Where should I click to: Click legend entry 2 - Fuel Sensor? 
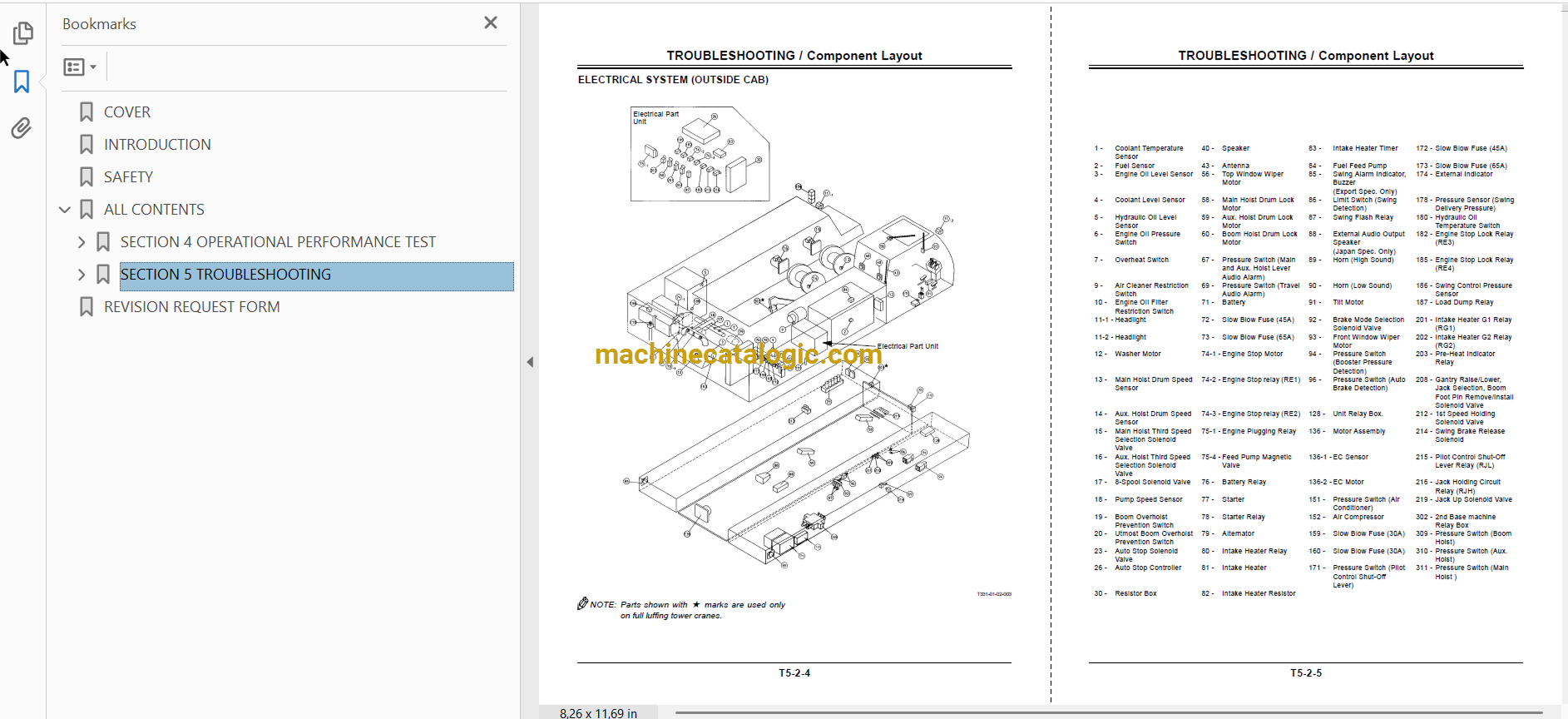[x=1125, y=166]
